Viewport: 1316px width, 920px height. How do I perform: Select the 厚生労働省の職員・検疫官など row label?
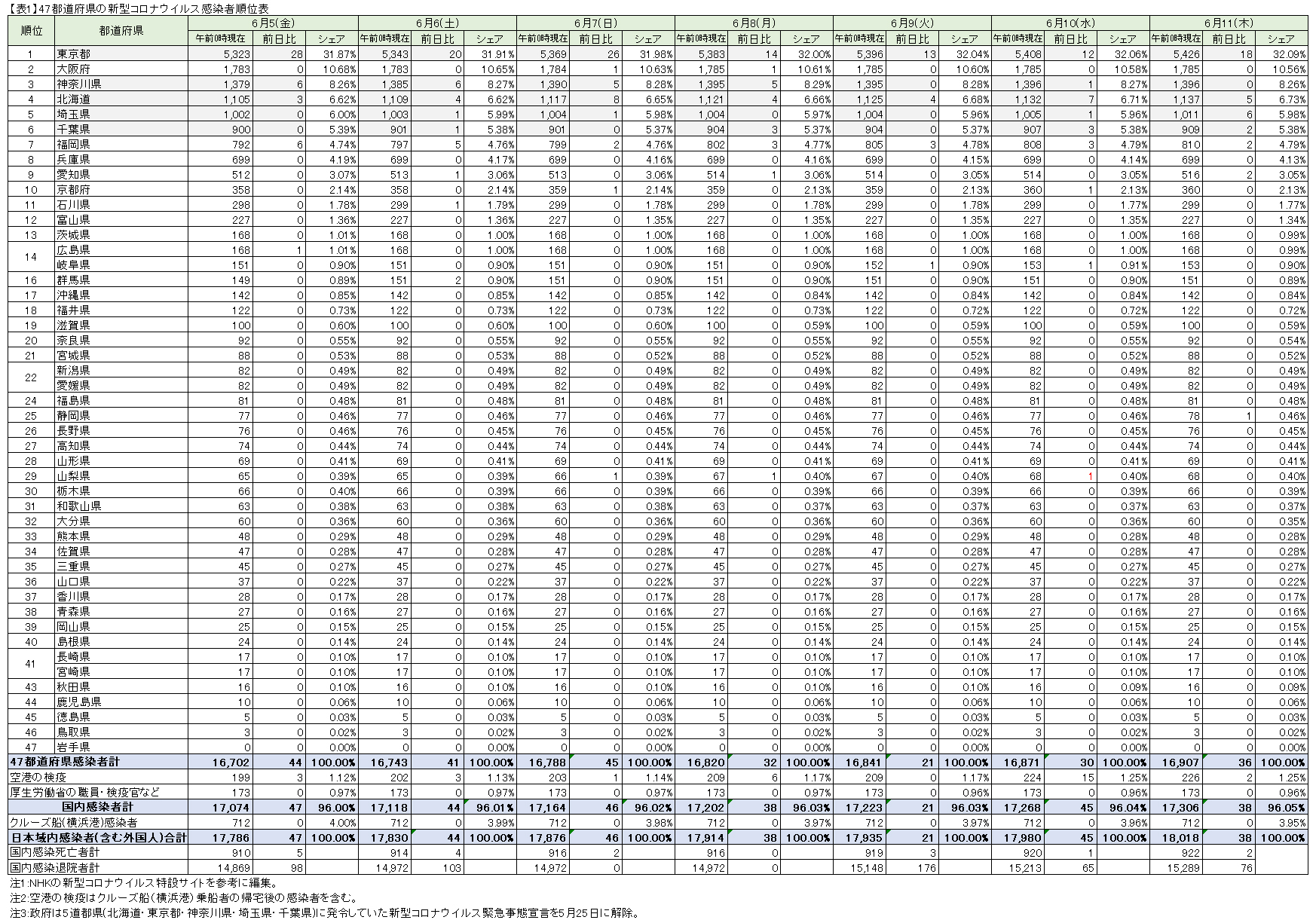coord(98,792)
